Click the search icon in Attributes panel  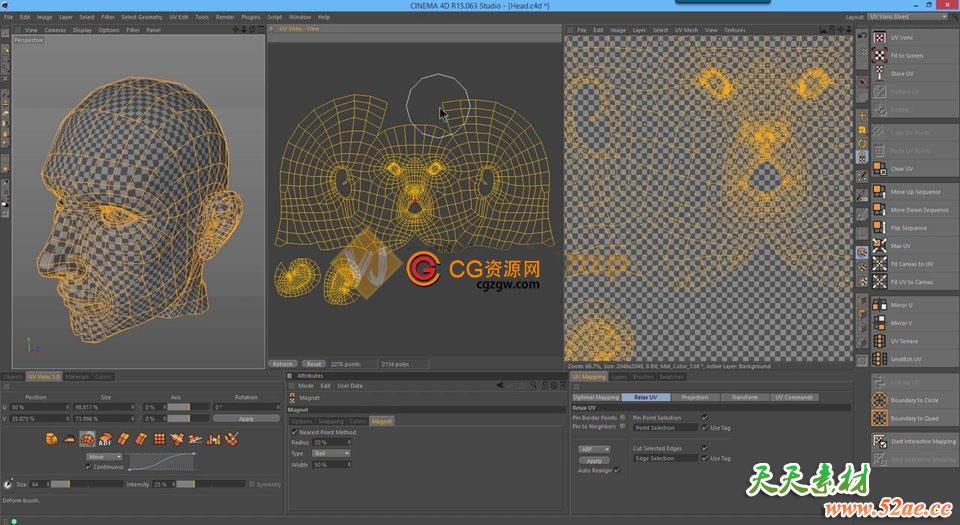click(x=533, y=385)
